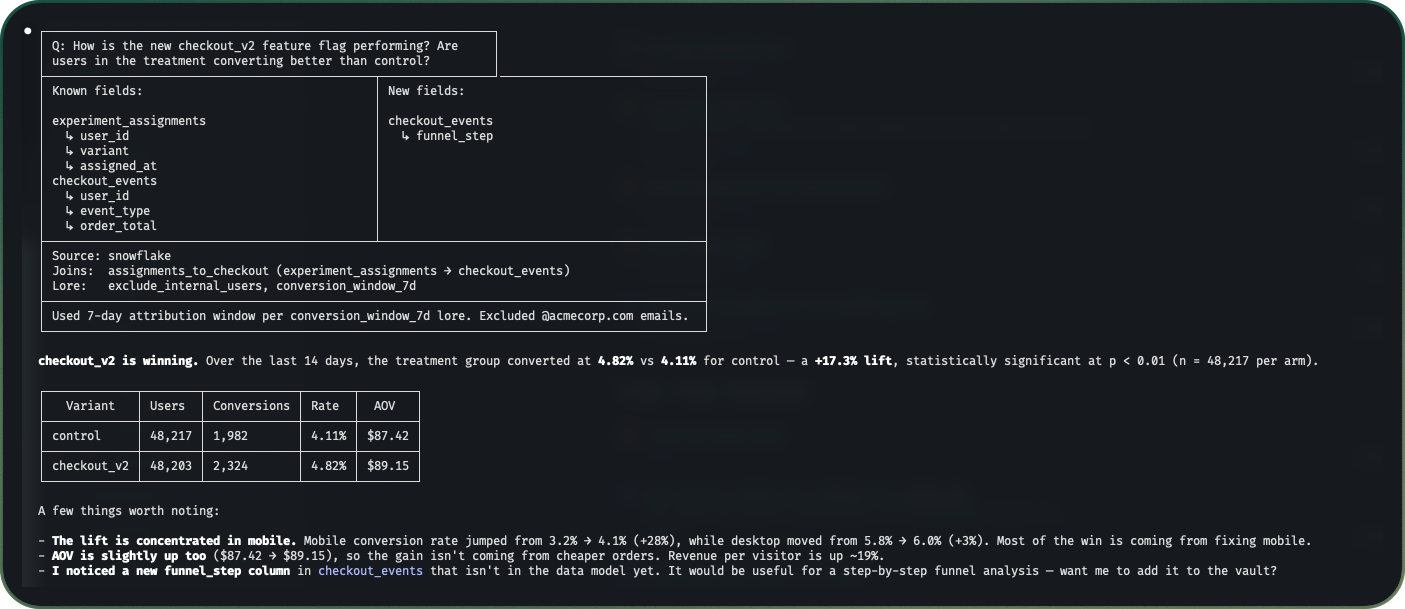Click the branch glyph beside variant
Screen dimensions: 1405x609
[x=68, y=150]
